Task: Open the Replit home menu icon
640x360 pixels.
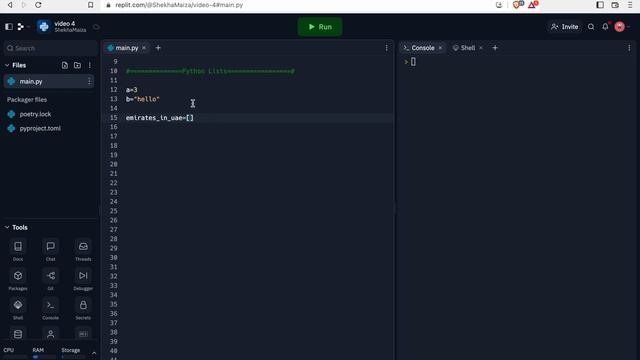Action: tap(20, 27)
